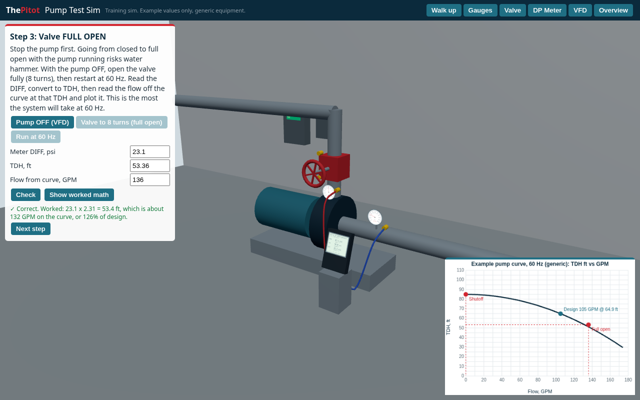Click the TDH ft input field
640x400 pixels.
pyautogui.click(x=150, y=165)
